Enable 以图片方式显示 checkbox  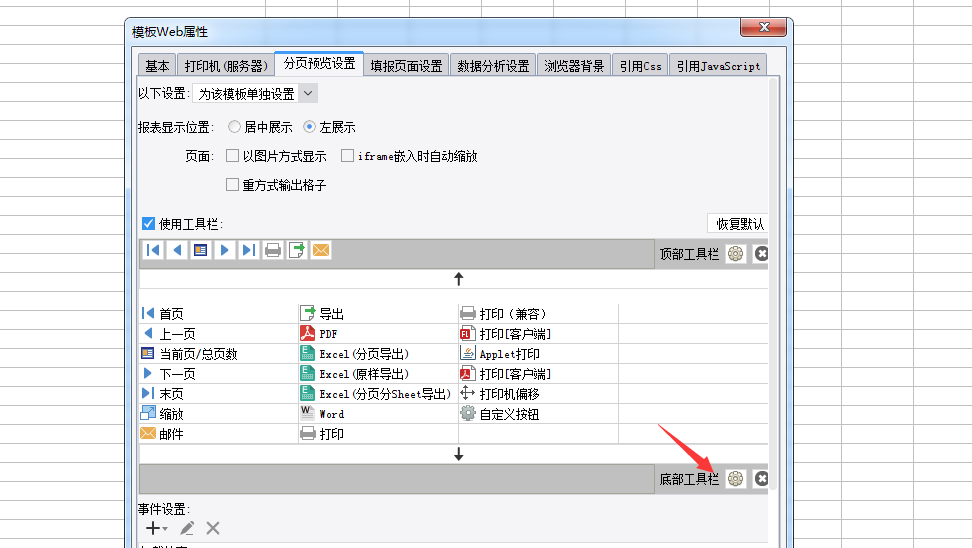(x=233, y=156)
